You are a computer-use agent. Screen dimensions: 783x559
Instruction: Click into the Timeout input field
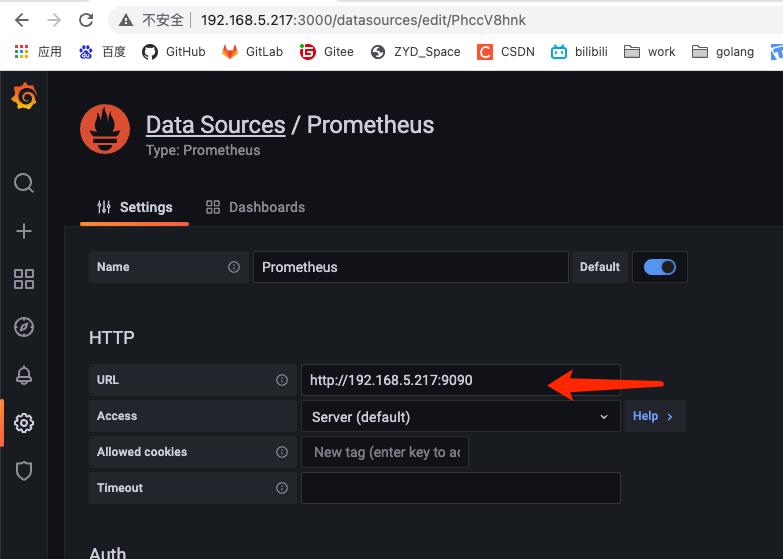(x=461, y=488)
